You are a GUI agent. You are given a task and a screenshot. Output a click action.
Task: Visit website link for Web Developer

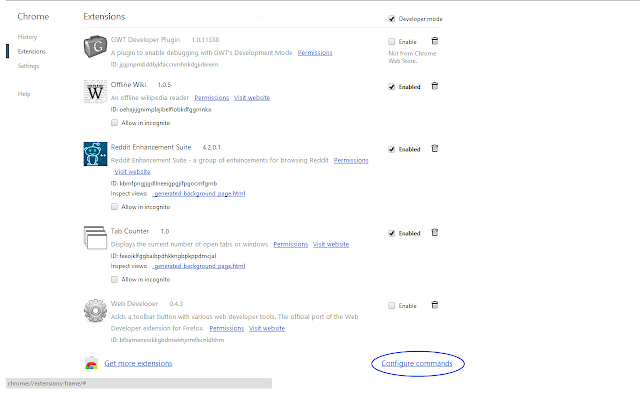(x=267, y=328)
